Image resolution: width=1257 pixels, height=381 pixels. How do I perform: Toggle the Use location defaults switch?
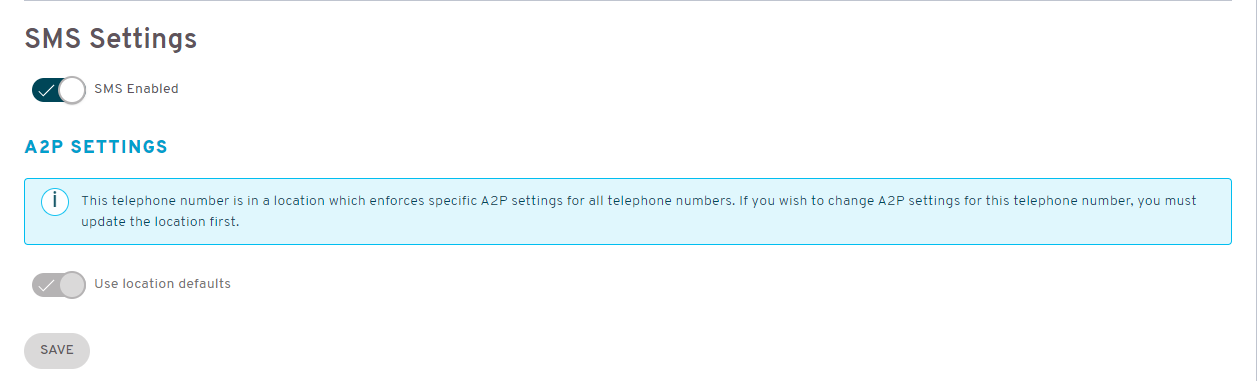(59, 284)
